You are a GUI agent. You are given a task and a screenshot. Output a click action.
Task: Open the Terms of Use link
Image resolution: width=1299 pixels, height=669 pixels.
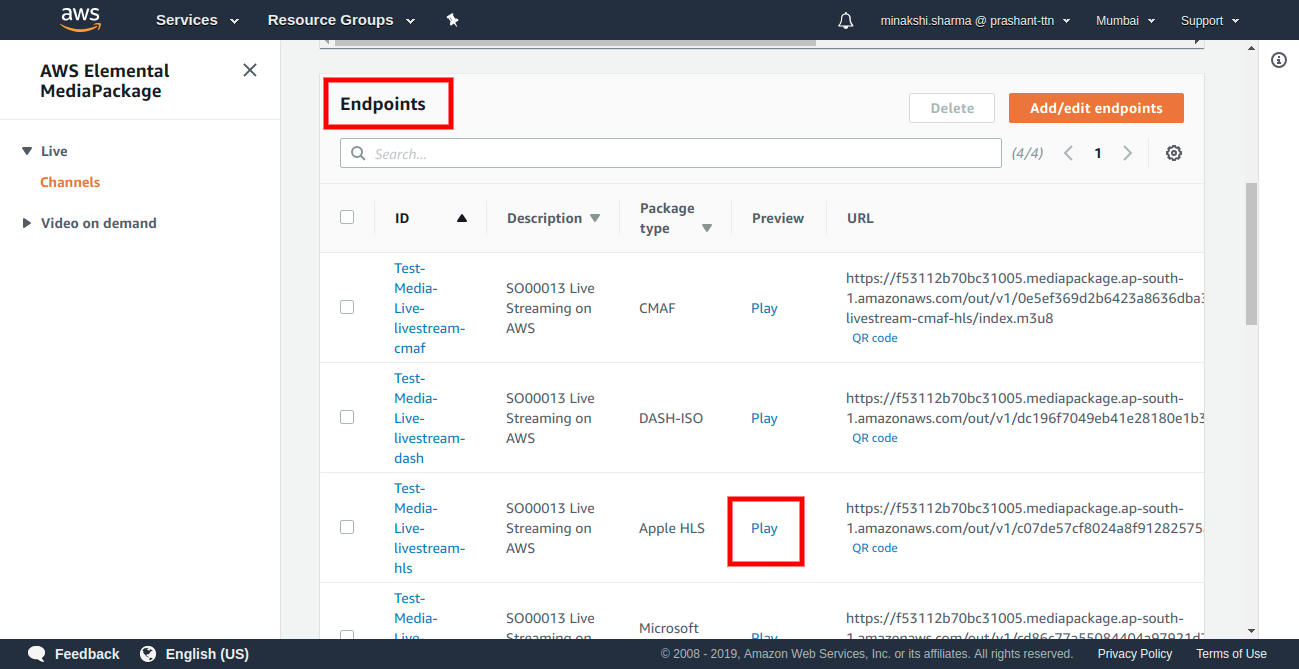coord(1231,654)
